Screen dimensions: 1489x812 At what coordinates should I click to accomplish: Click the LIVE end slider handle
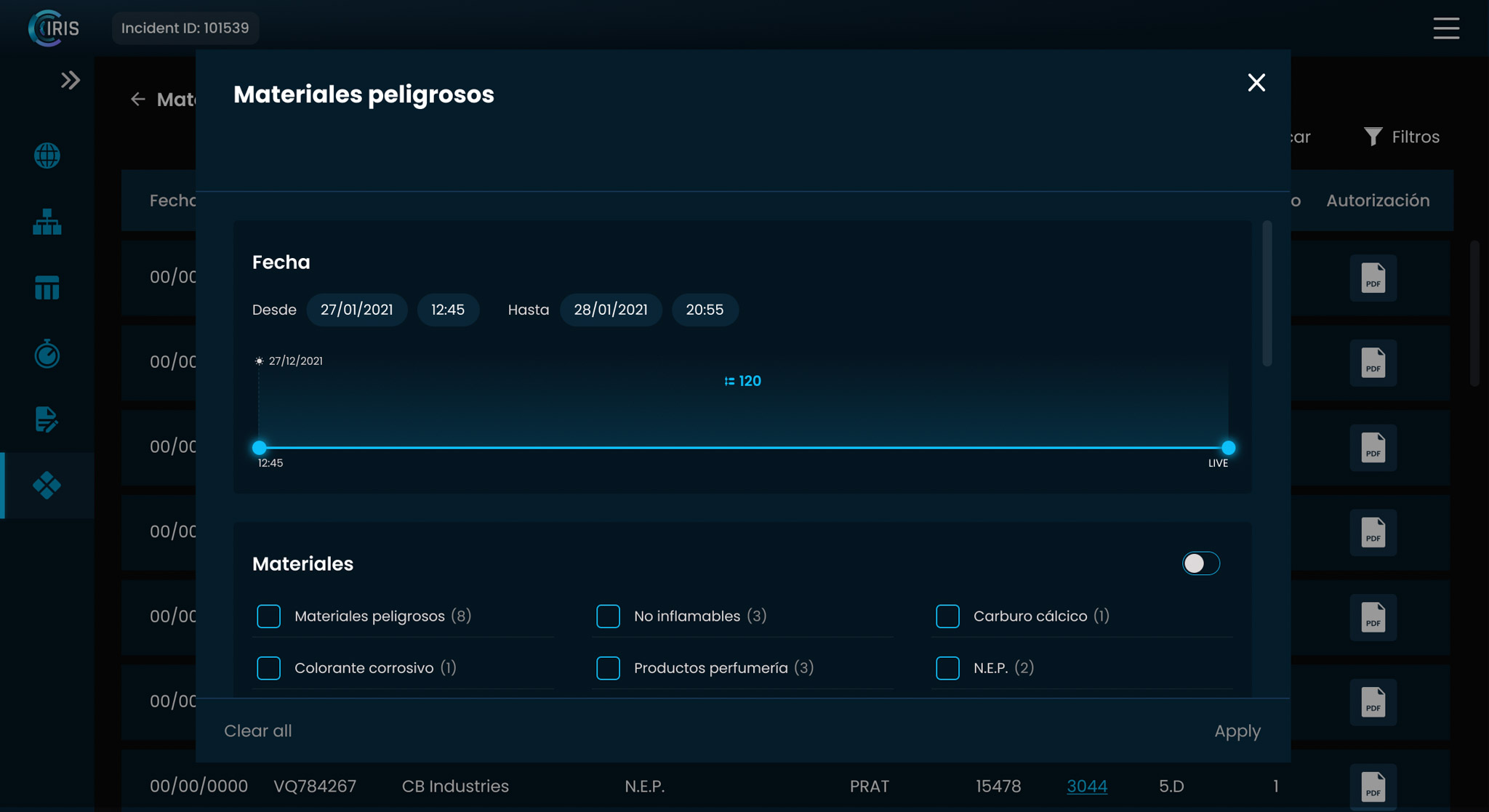[x=1228, y=448]
